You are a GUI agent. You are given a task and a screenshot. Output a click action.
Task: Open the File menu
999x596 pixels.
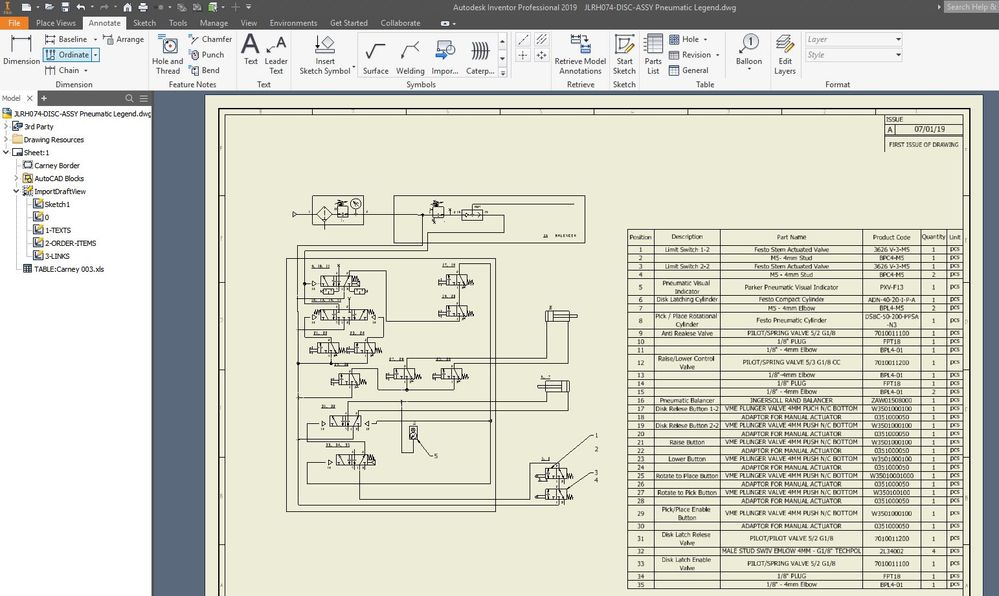click(14, 23)
